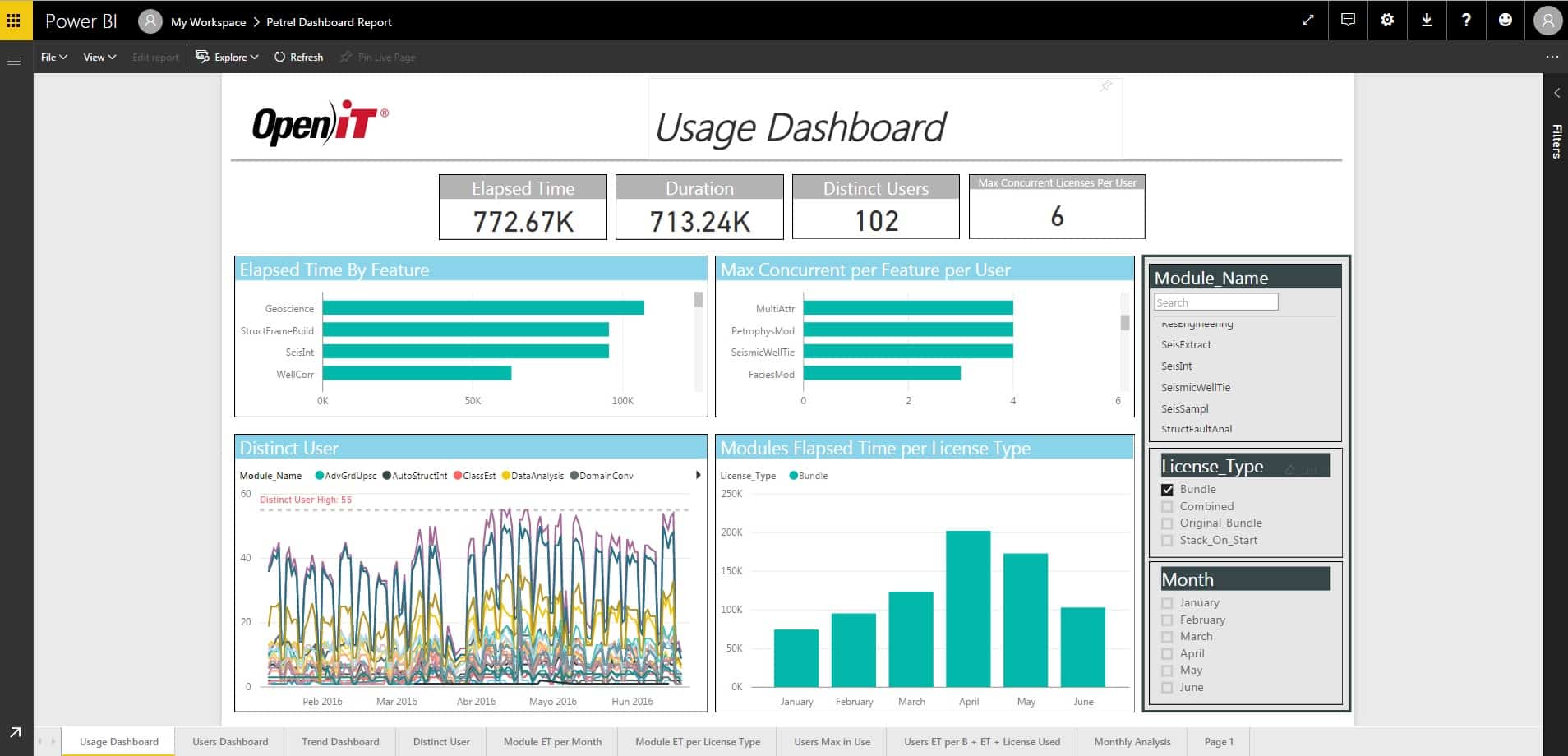Select SeisExtract in the Module_Name list
The image size is (1568, 756).
click(x=1186, y=345)
